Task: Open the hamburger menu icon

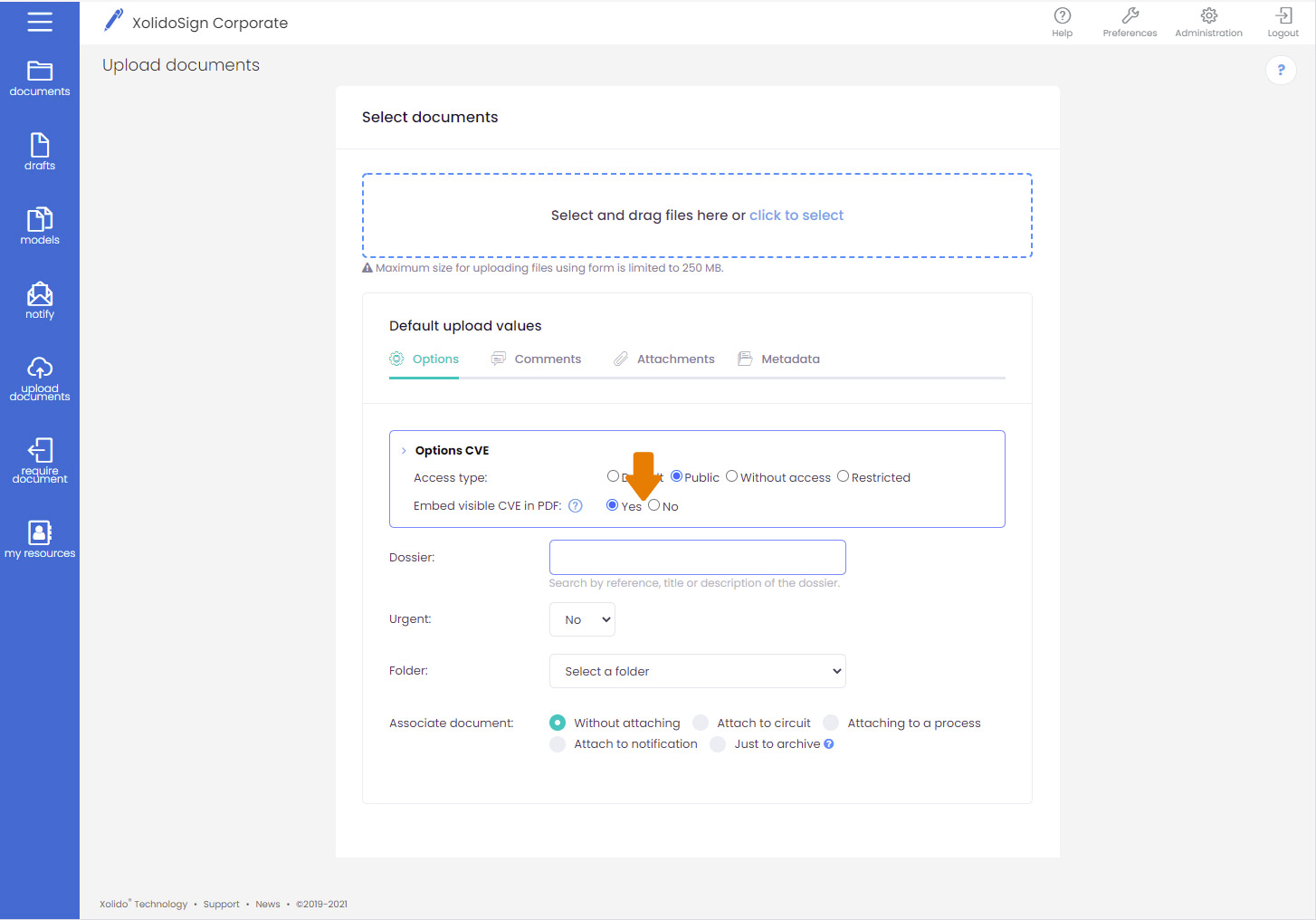Action: pos(40,22)
